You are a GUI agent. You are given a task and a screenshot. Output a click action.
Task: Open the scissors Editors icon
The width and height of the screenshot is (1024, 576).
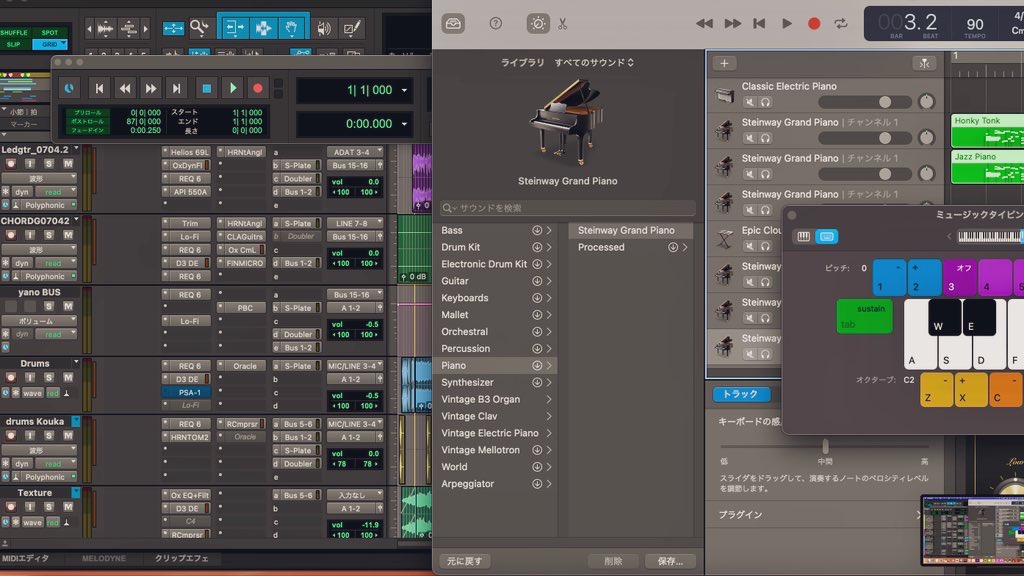click(x=563, y=23)
